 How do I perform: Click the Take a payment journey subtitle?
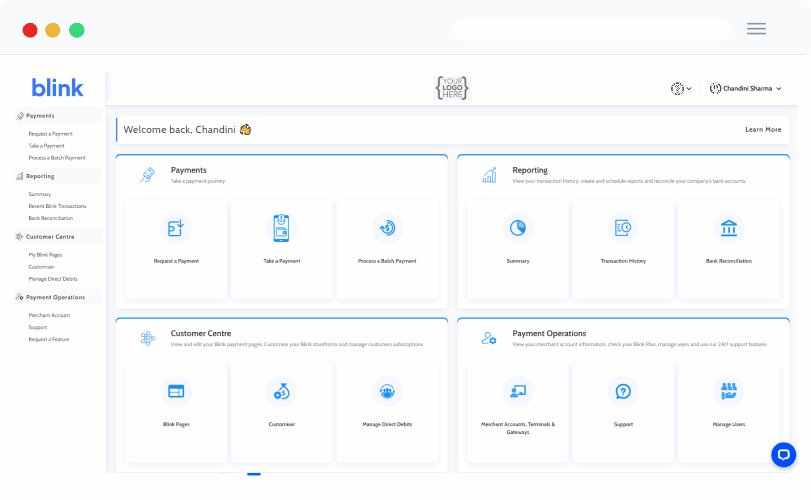(198, 181)
